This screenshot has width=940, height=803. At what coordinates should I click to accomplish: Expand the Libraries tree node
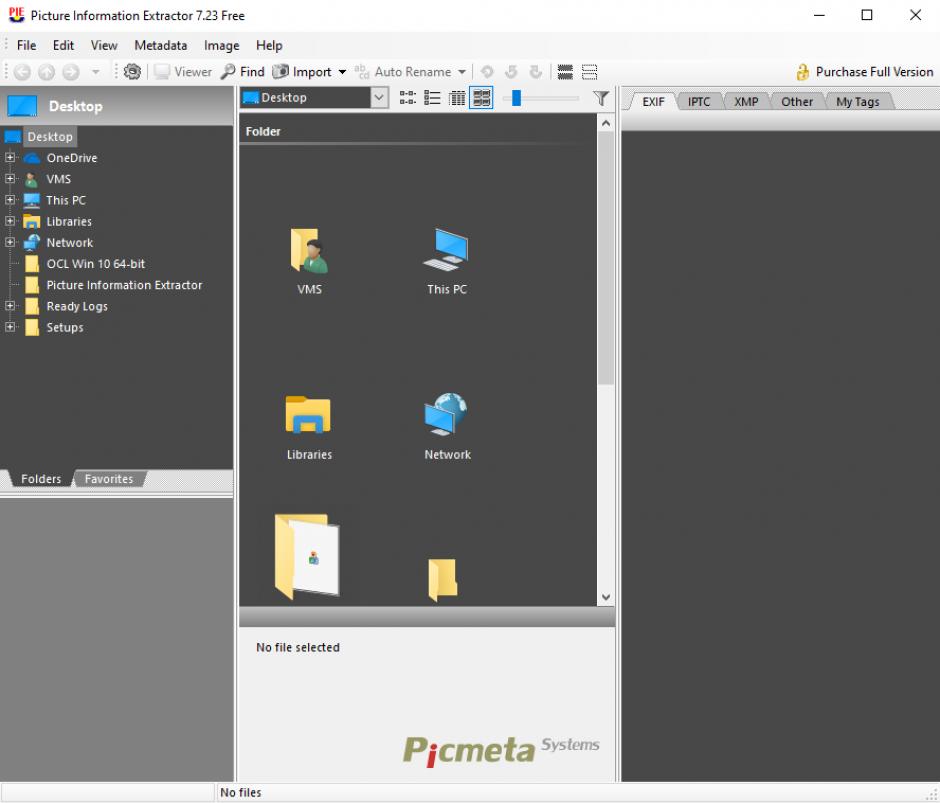point(10,221)
